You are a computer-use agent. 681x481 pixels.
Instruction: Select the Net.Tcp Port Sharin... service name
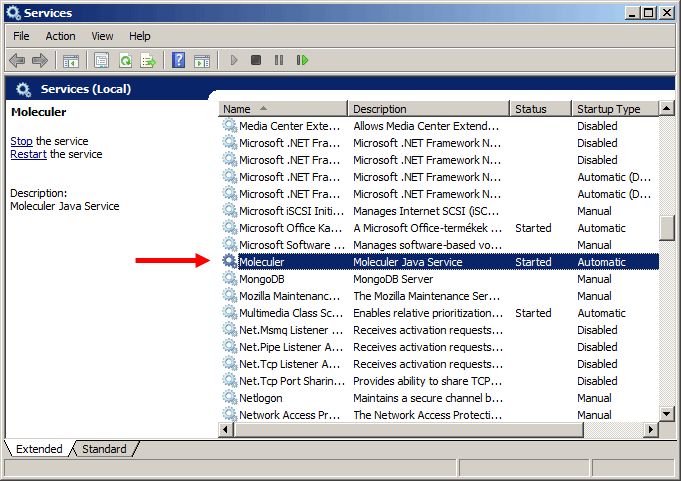[x=292, y=381]
